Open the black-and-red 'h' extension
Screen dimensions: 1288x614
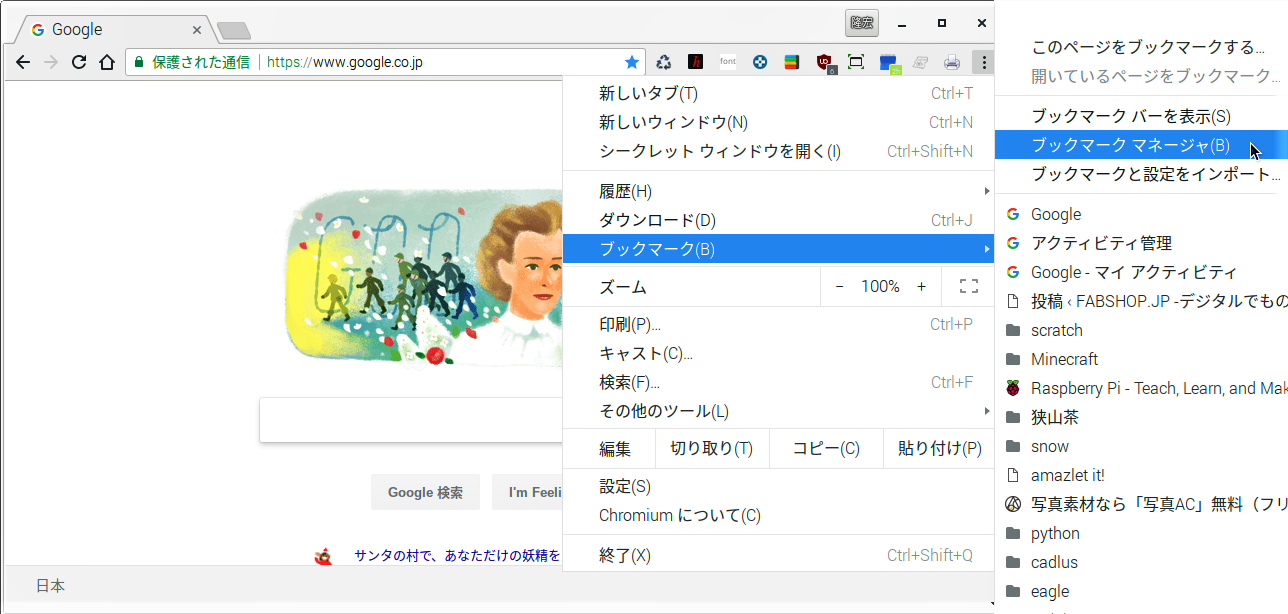point(696,62)
